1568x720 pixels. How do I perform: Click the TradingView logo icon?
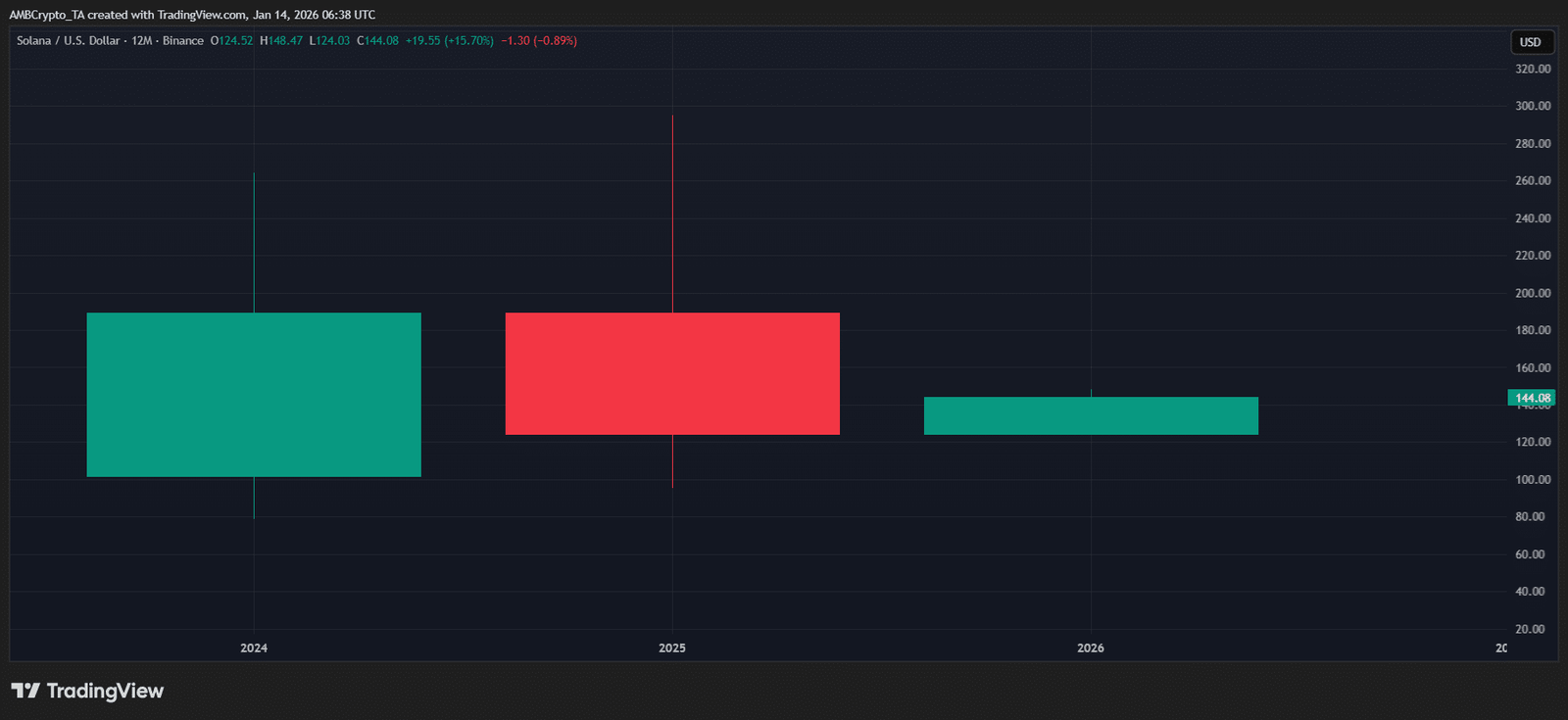pos(25,691)
